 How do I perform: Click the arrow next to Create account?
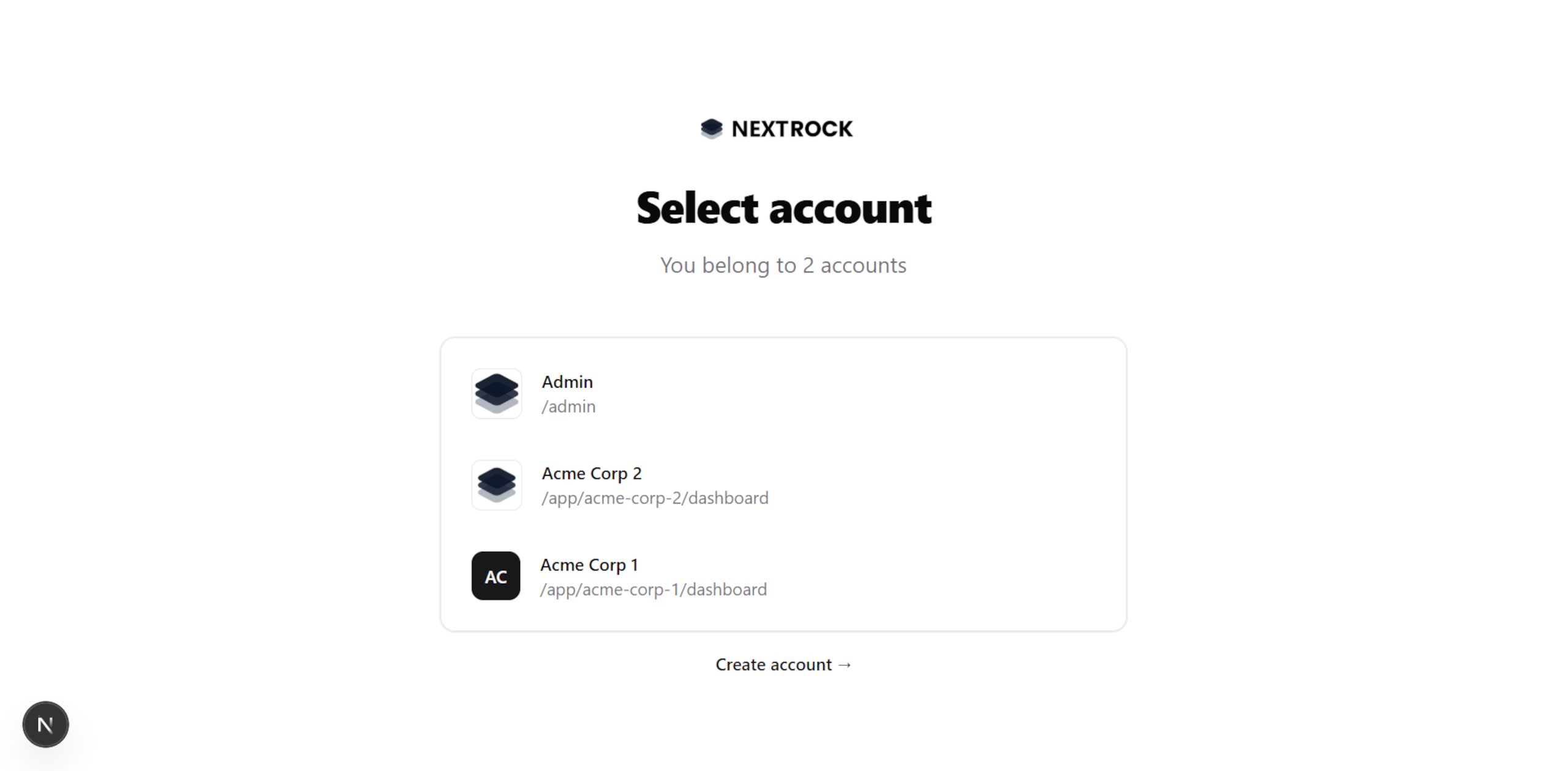tap(846, 664)
